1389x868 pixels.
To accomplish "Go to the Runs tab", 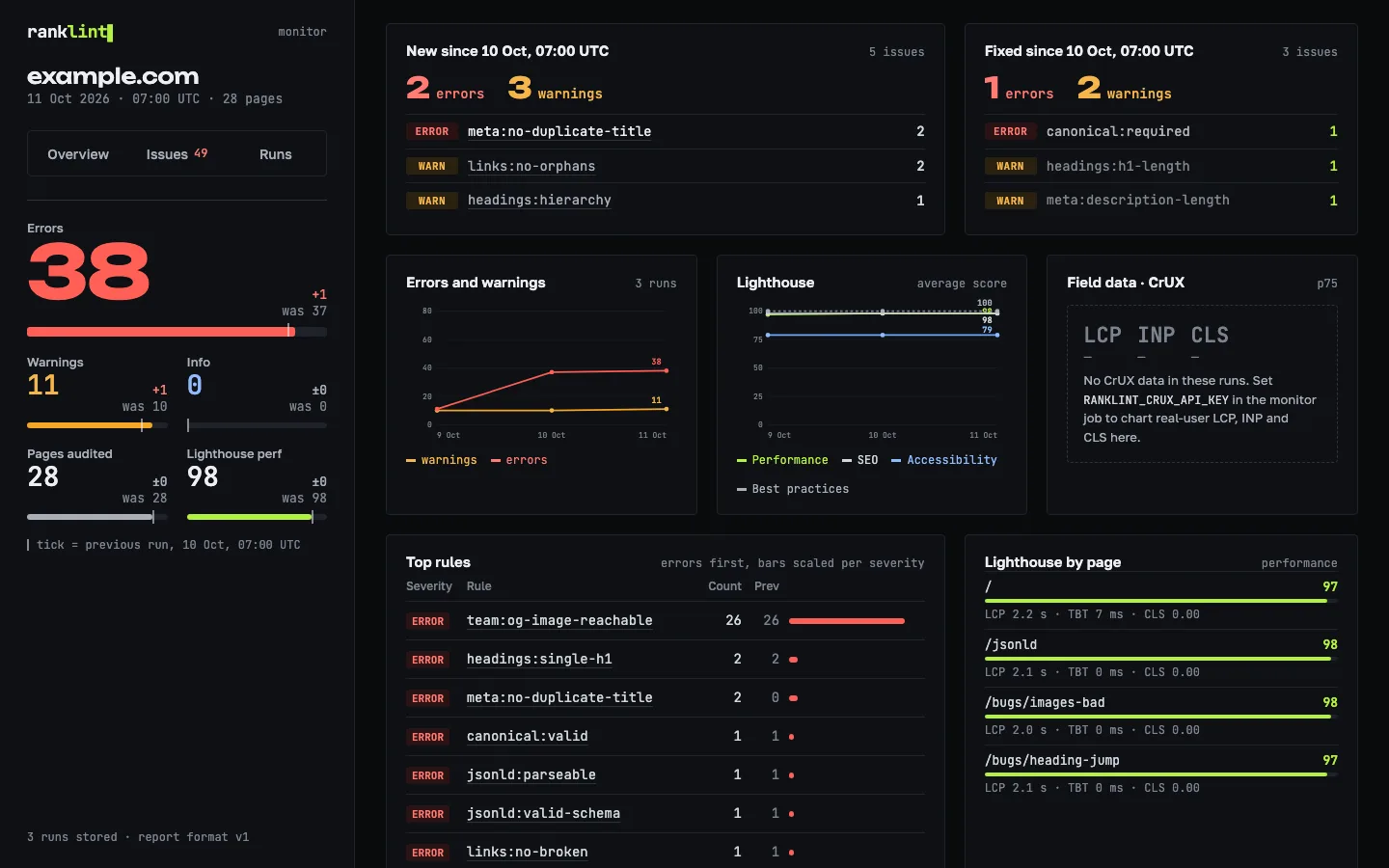I will (x=276, y=154).
